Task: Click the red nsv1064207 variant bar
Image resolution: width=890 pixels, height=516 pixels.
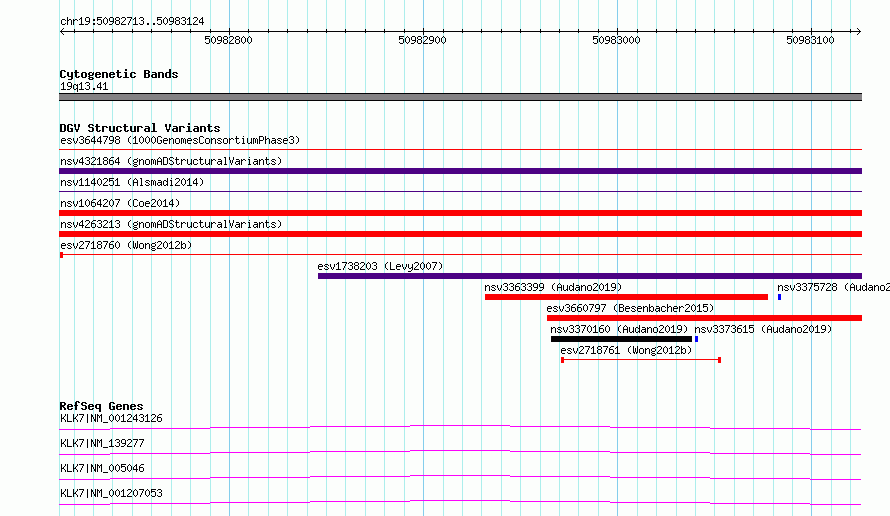Action: [x=460, y=213]
